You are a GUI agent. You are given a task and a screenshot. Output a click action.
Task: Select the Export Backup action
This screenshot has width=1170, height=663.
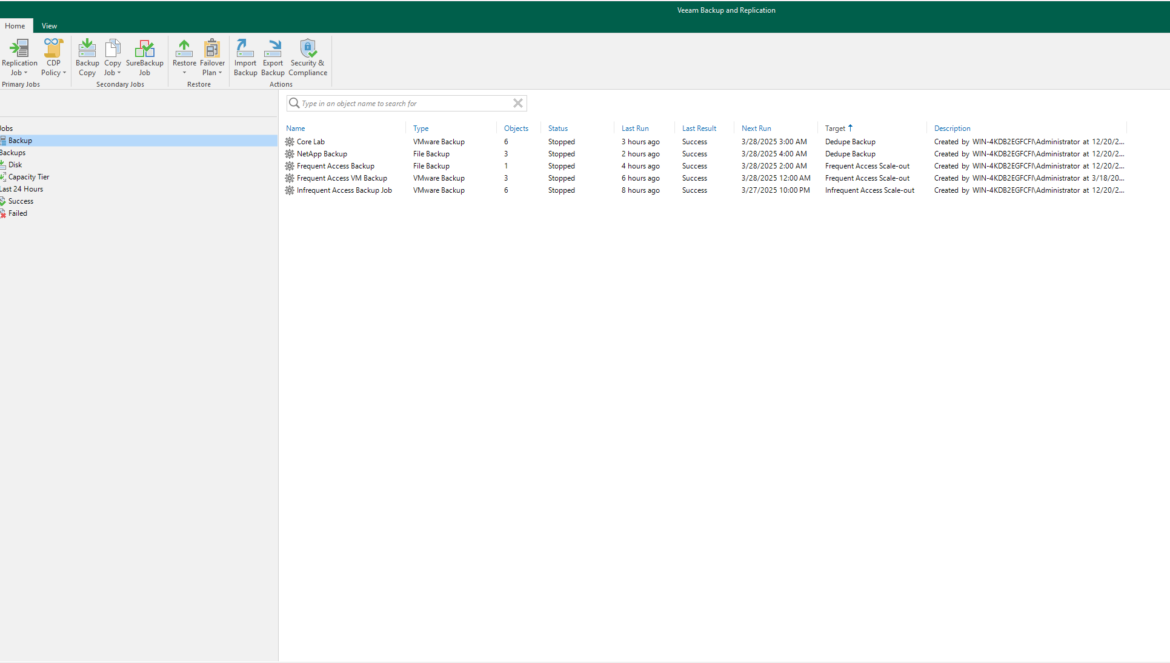pos(272,57)
